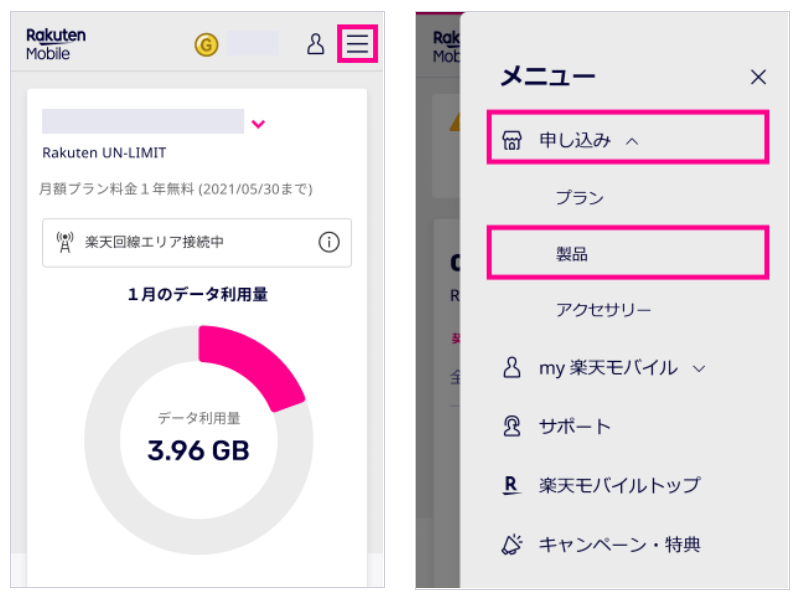Click the Rakuten Mobile logo
This screenshot has width=799, height=599.
coord(56,44)
